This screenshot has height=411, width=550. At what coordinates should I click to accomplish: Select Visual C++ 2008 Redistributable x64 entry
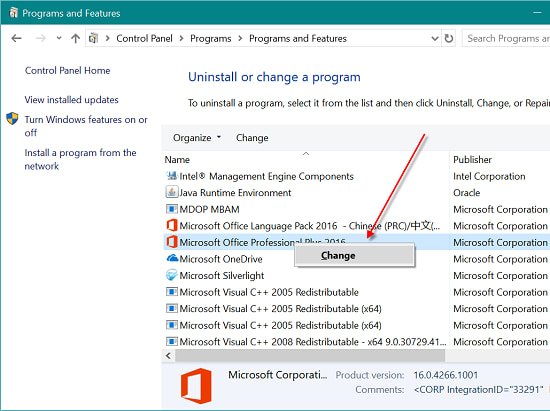click(x=313, y=342)
